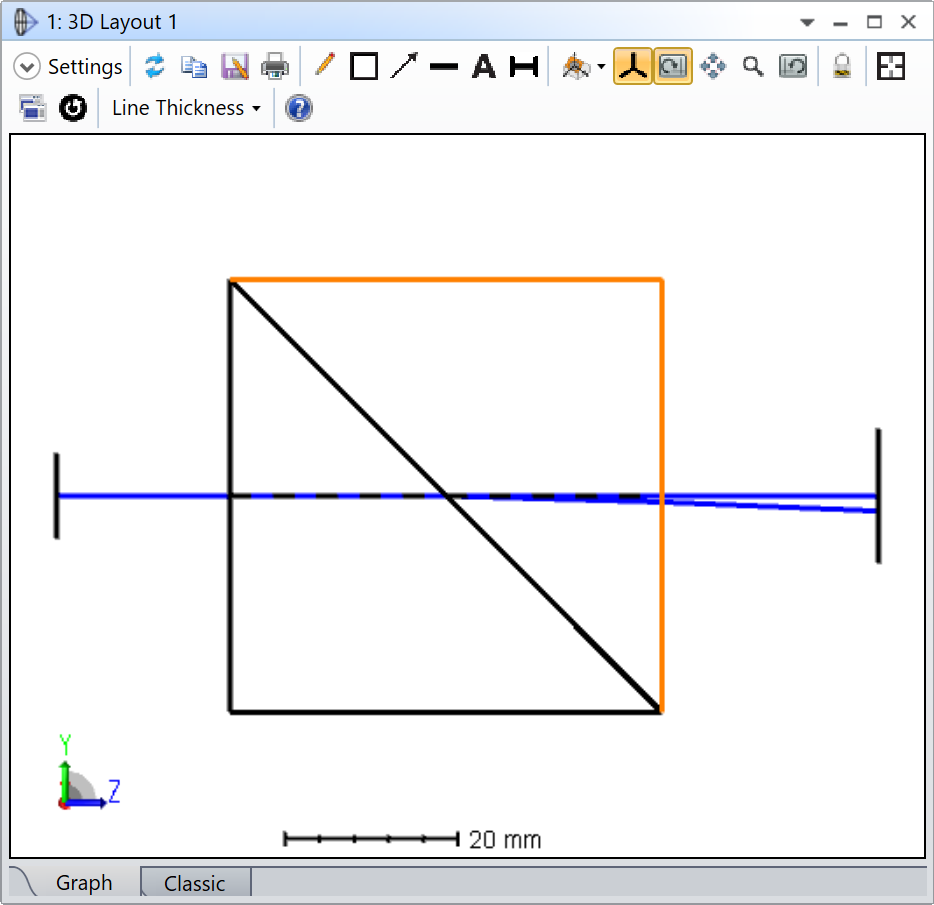Viewport: 934px width, 905px height.
Task: Toggle the highlighted rotate view button
Action: [673, 67]
